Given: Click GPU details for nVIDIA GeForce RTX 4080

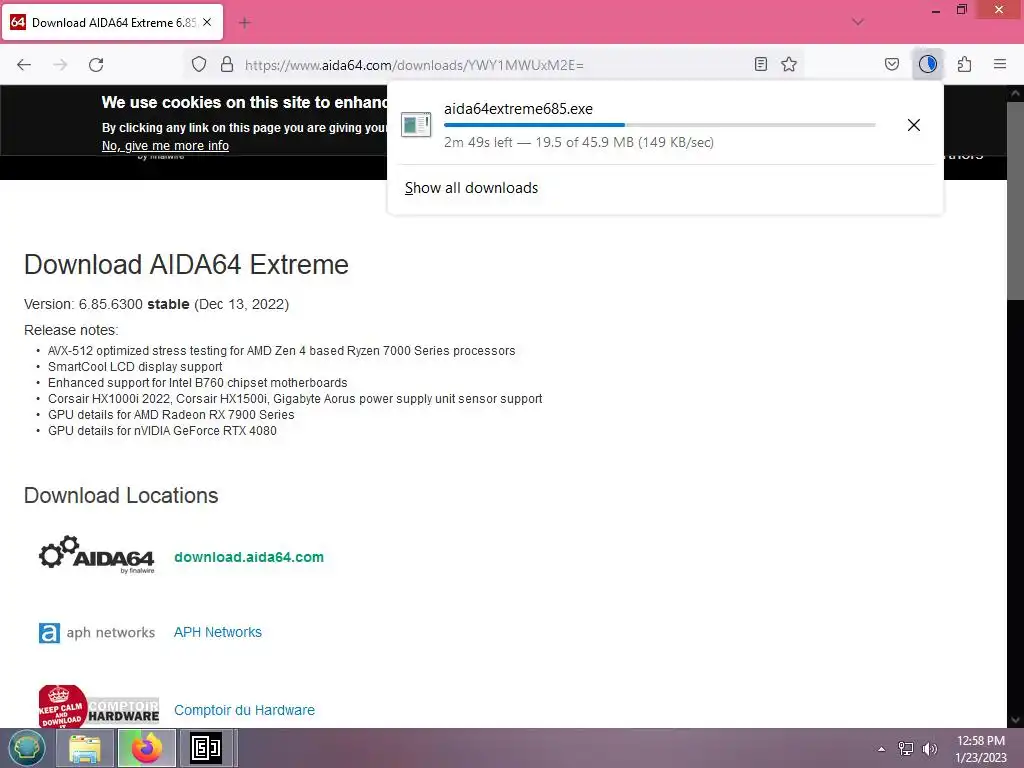Looking at the screenshot, I should click(163, 431).
